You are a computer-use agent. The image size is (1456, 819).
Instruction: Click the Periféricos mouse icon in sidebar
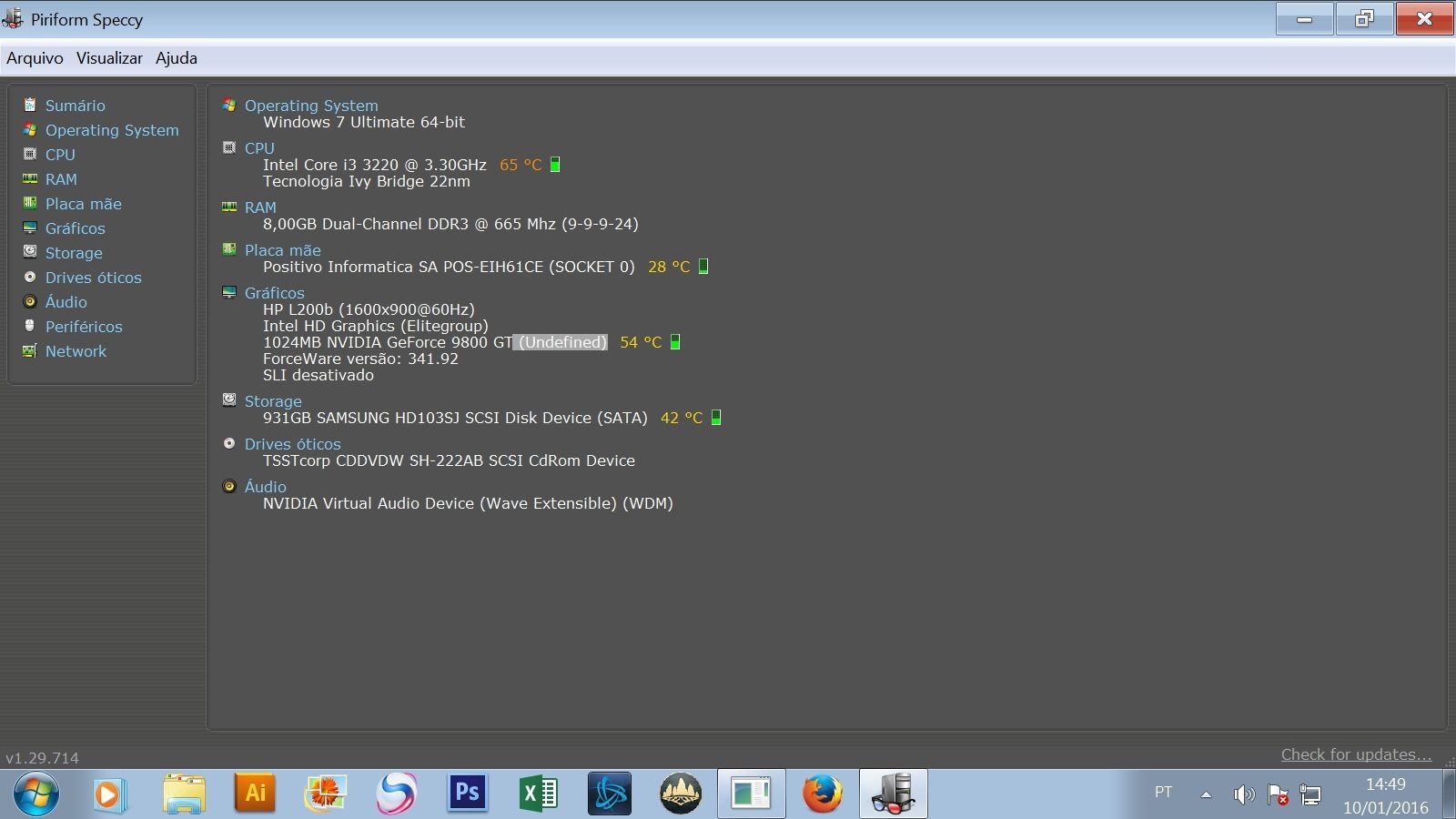(x=30, y=326)
